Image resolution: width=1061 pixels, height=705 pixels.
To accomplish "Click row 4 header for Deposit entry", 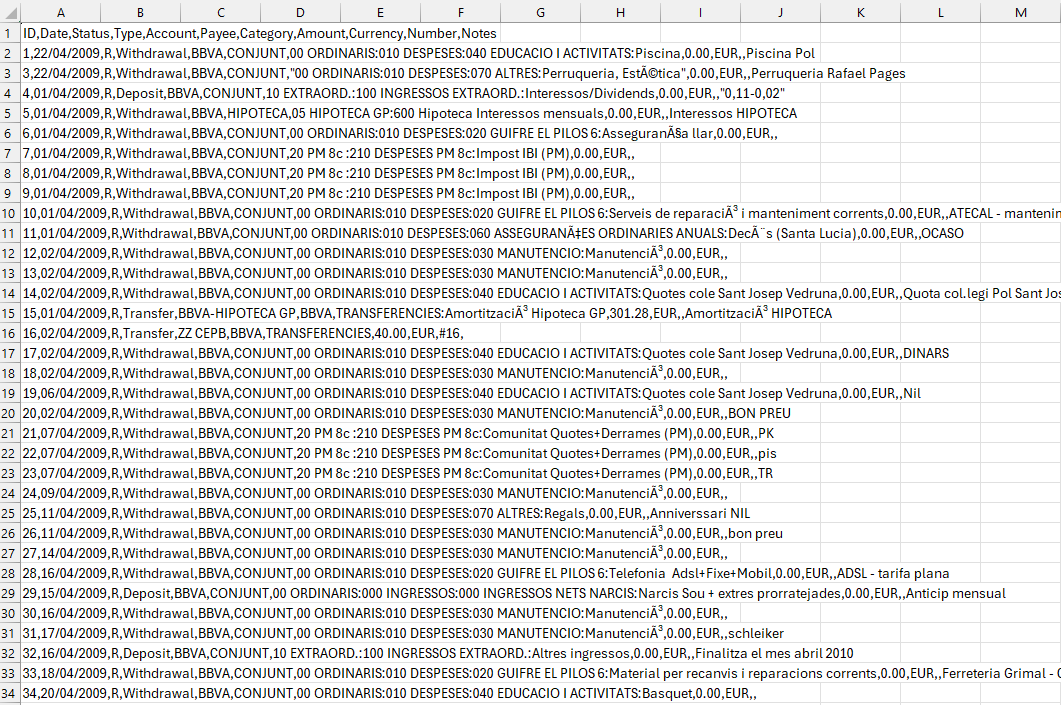I will [10, 93].
